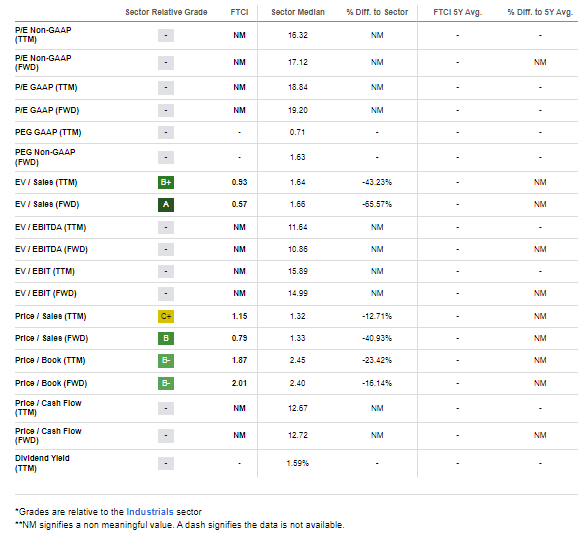Click the Sector Median column header

coord(298,12)
